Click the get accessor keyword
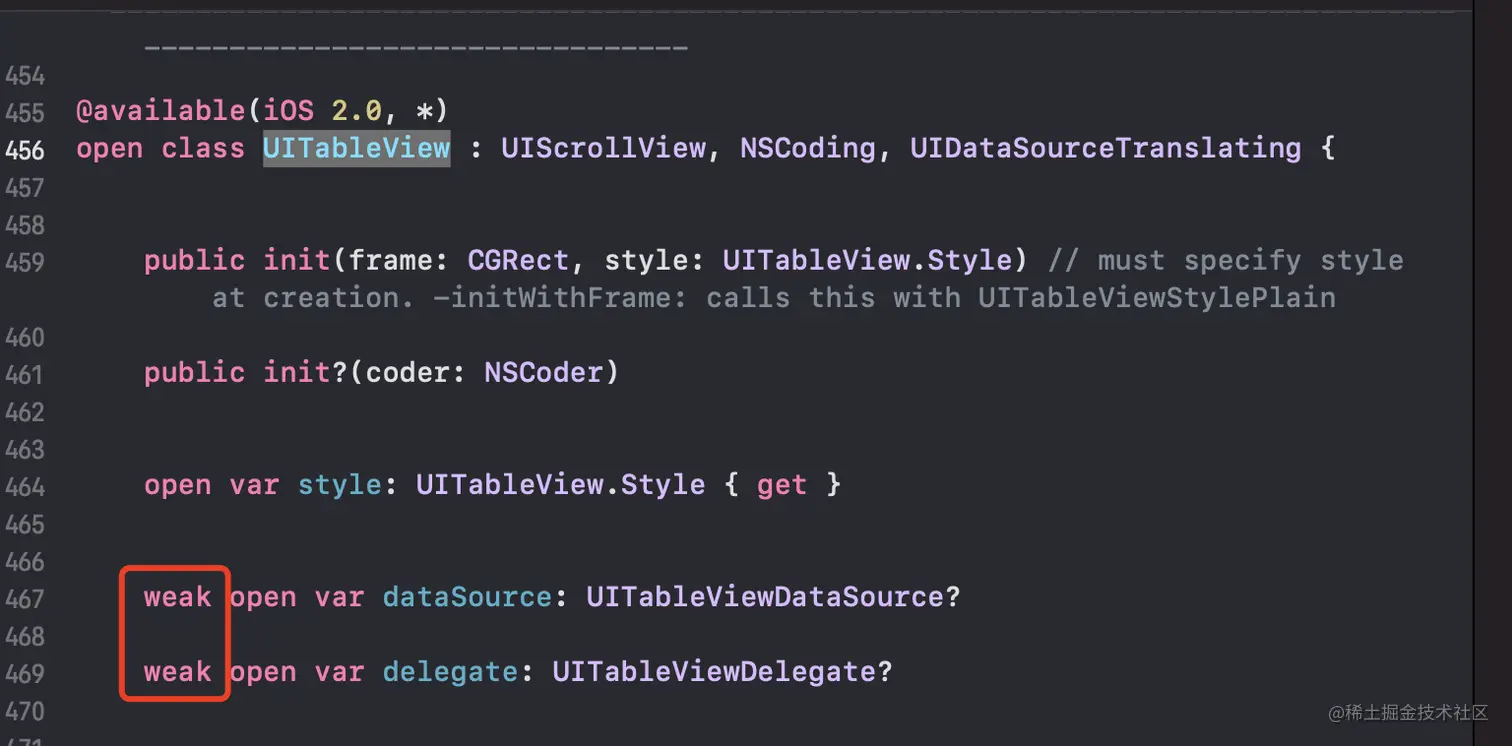This screenshot has width=1512, height=746. pyautogui.click(x=782, y=486)
